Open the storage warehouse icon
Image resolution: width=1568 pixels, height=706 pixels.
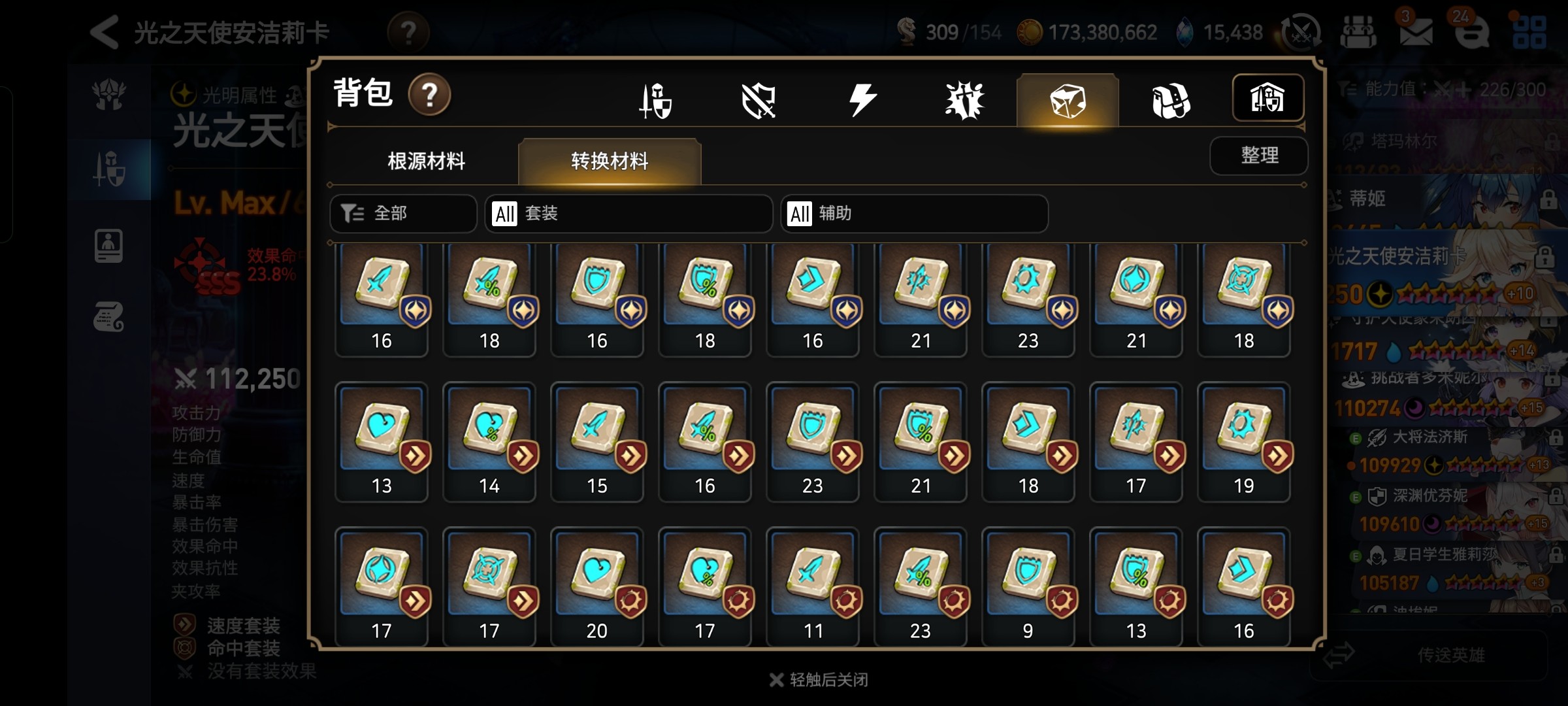tap(1268, 98)
